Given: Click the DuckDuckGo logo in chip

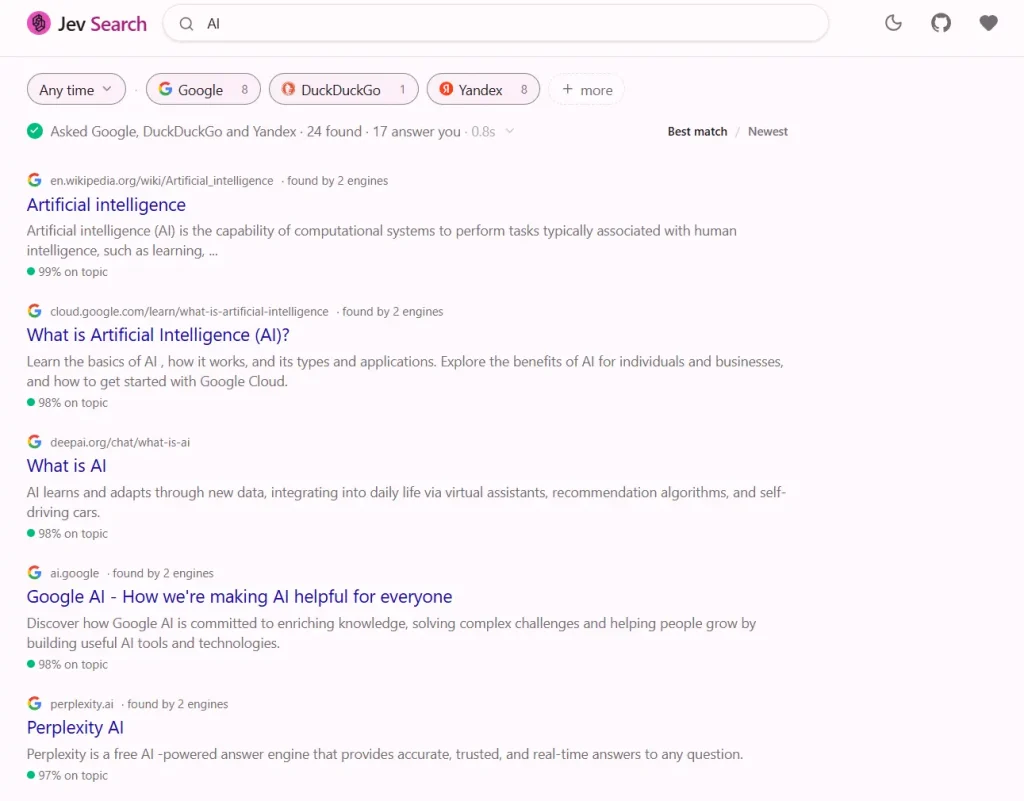Looking at the screenshot, I should (288, 89).
